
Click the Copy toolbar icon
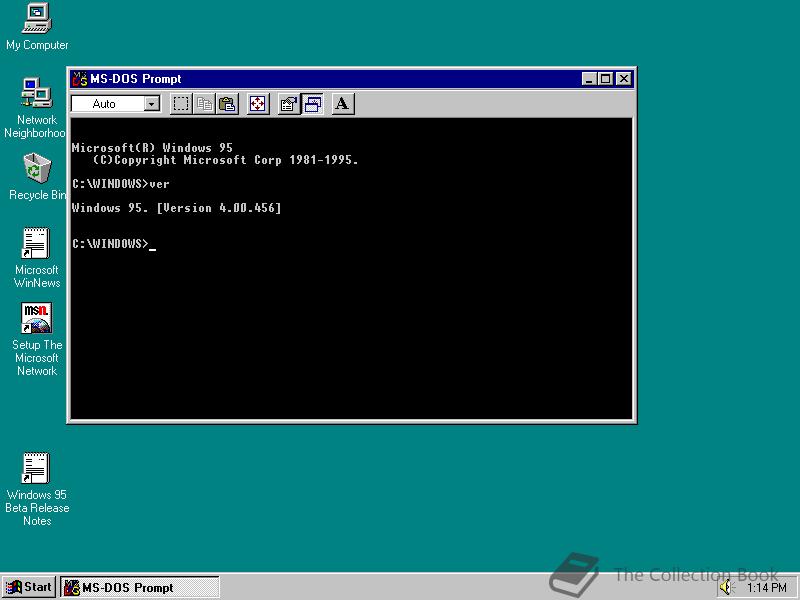[204, 104]
